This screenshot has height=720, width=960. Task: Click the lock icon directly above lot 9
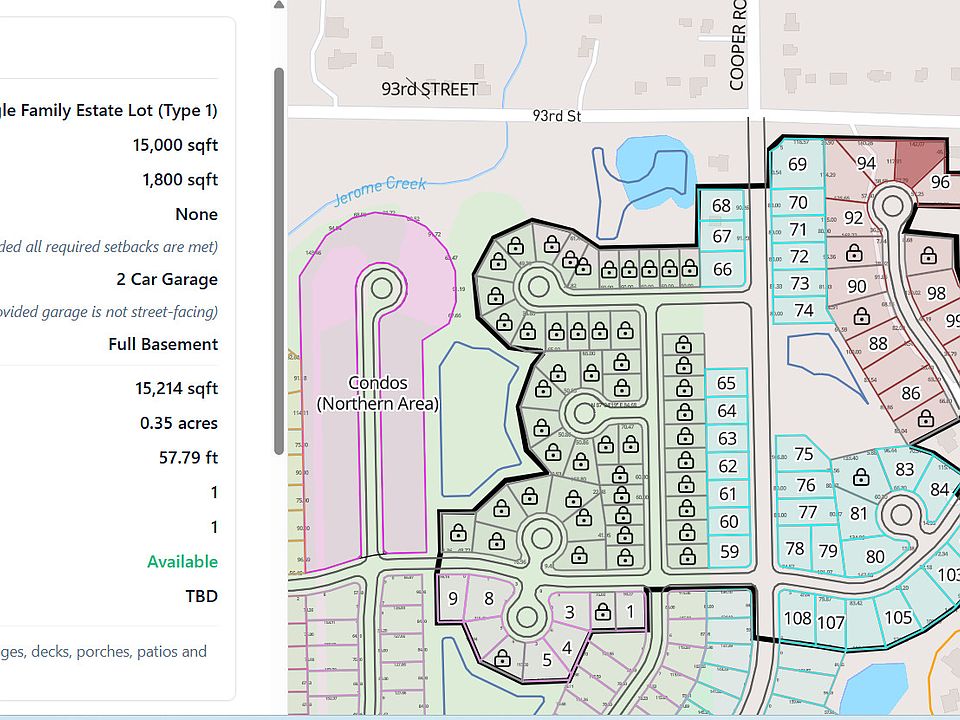pos(458,532)
